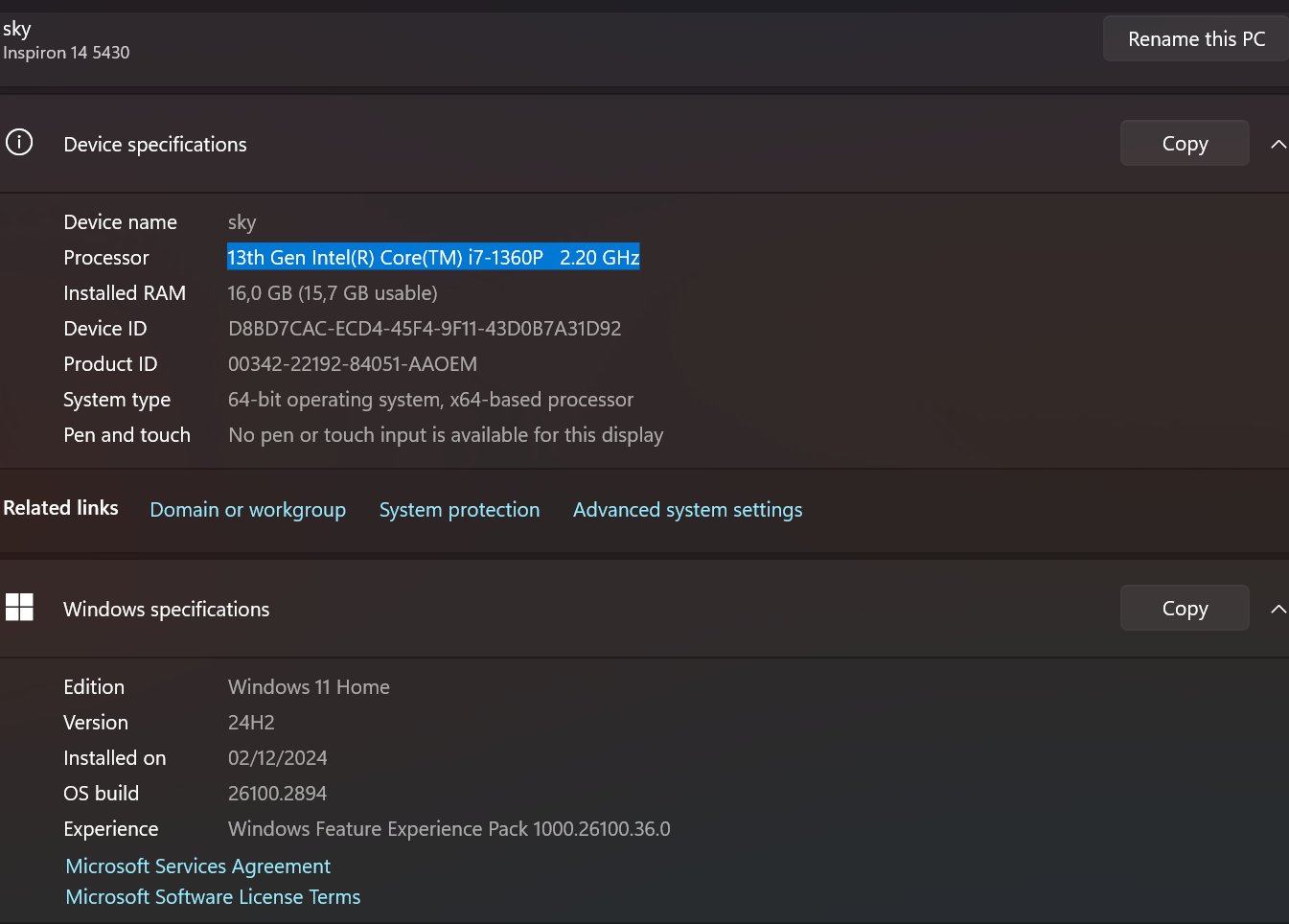Open the Domain or workgroup link
Viewport: 1289px width, 924px height.
click(248, 510)
